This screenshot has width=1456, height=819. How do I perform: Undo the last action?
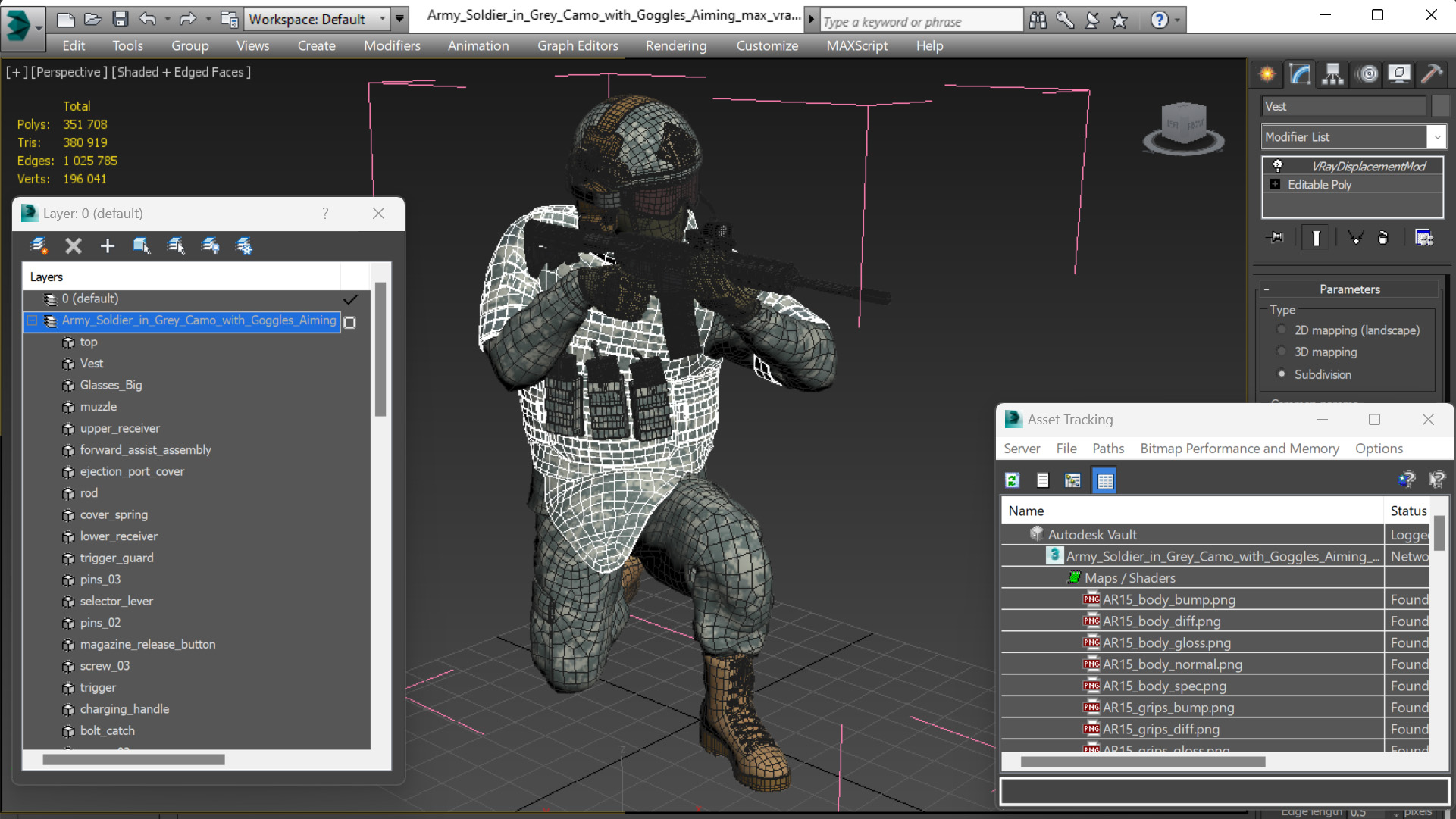point(148,19)
